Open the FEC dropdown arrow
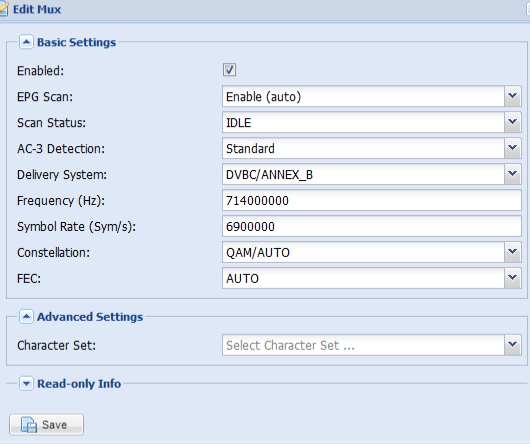The height and width of the screenshot is (444, 530). pyautogui.click(x=512, y=278)
